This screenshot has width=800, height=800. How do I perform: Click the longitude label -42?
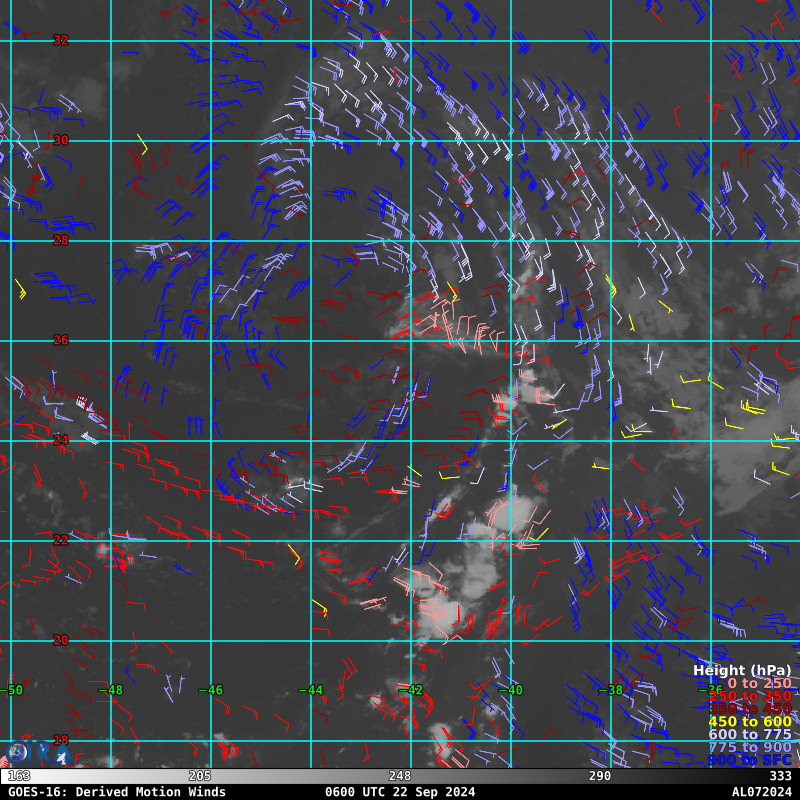coord(411,690)
